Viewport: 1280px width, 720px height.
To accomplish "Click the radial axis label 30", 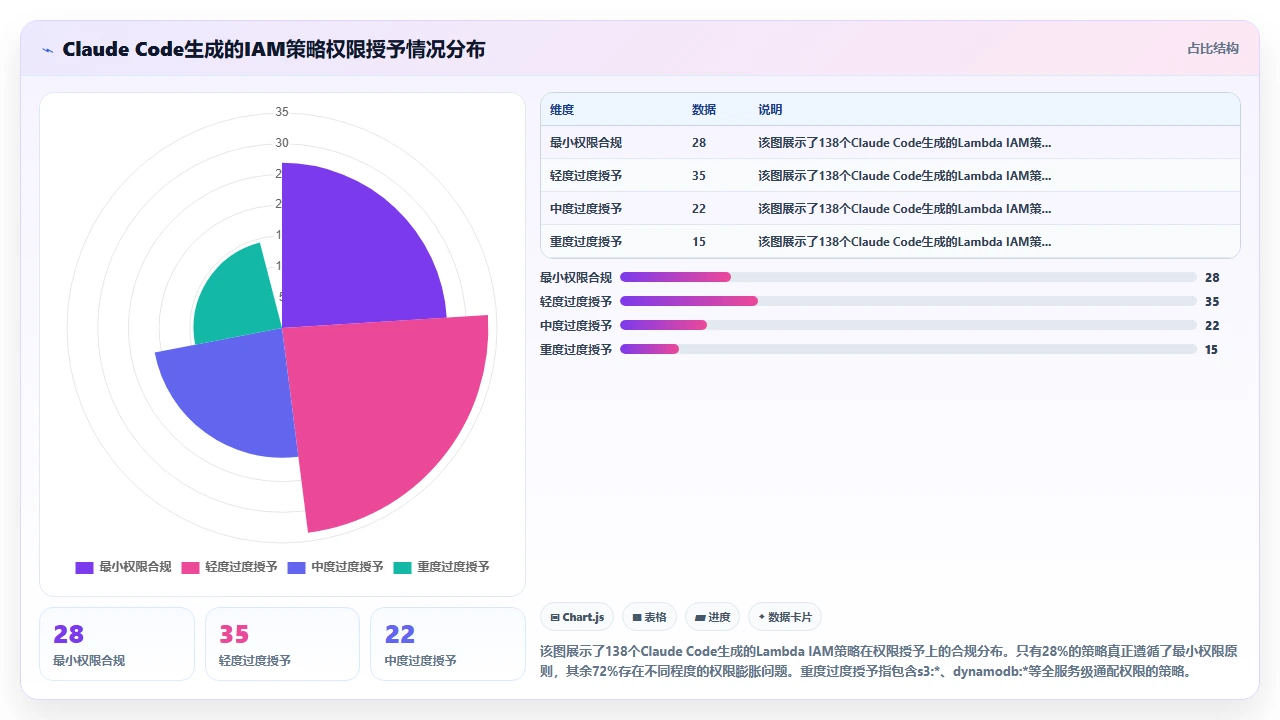I will click(x=282, y=142).
